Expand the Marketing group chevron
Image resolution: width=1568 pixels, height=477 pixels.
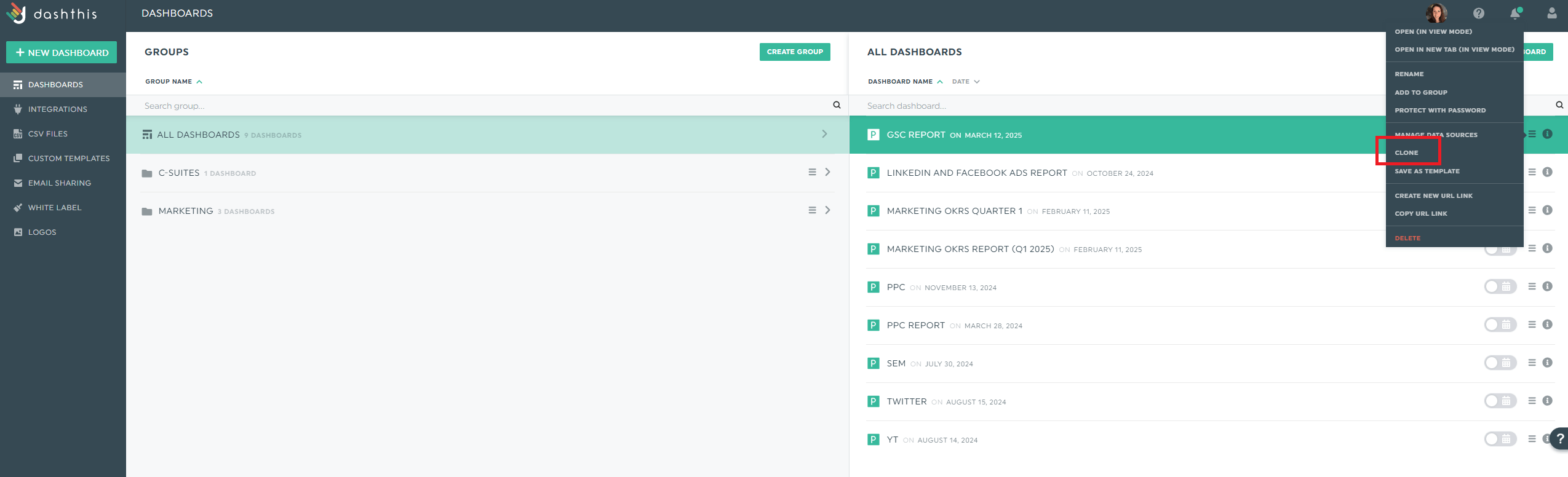[828, 210]
